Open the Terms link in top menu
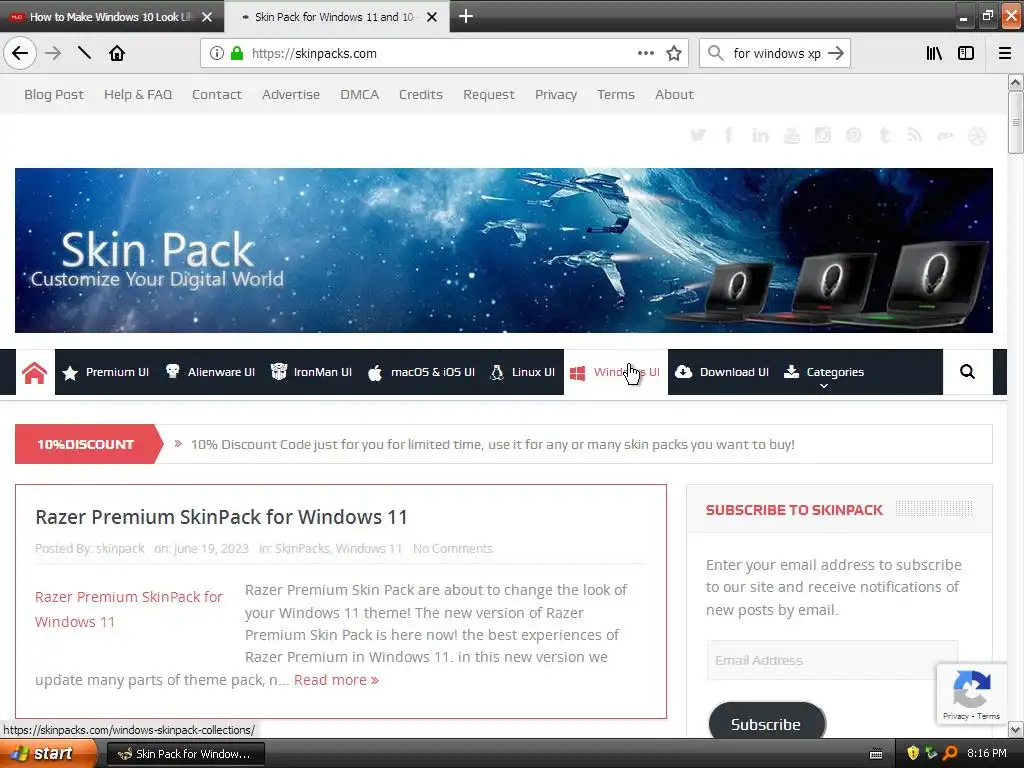The image size is (1024, 768). pos(616,95)
